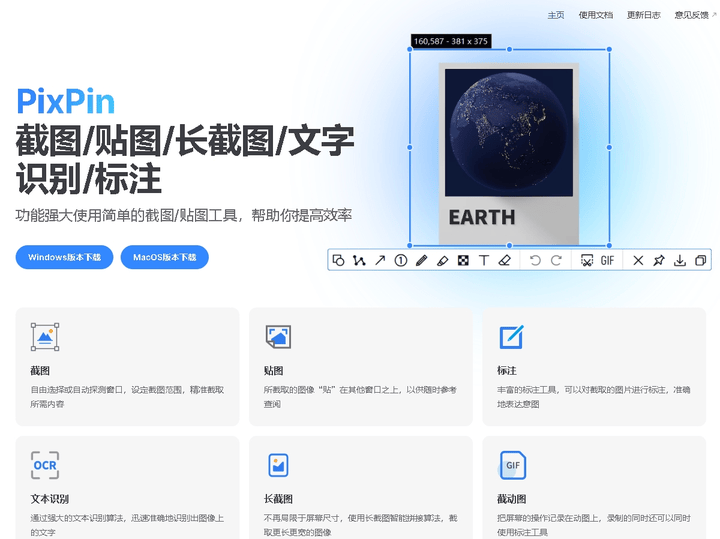720x539 pixels.
Task: Click the 标注 card heading
Action: (x=506, y=371)
